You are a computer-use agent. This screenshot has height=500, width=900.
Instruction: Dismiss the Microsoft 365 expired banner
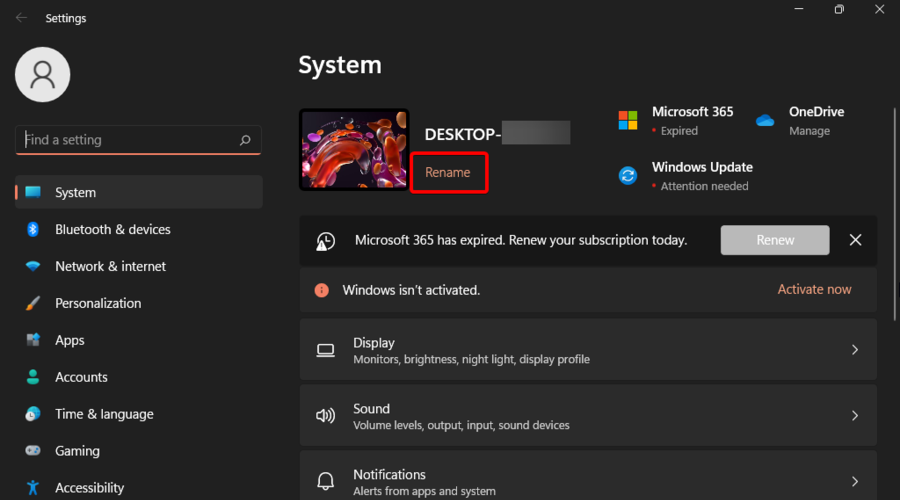[x=855, y=240]
